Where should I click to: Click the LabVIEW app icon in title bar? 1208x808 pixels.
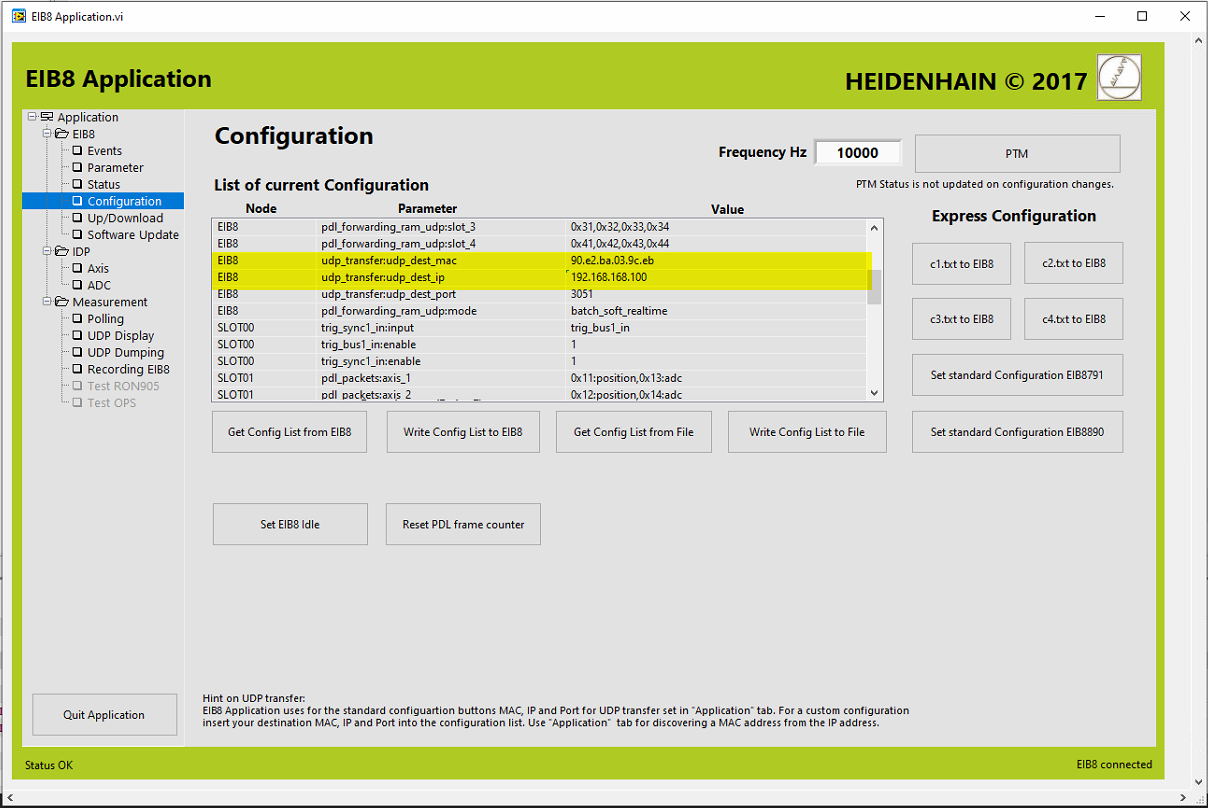(x=19, y=16)
